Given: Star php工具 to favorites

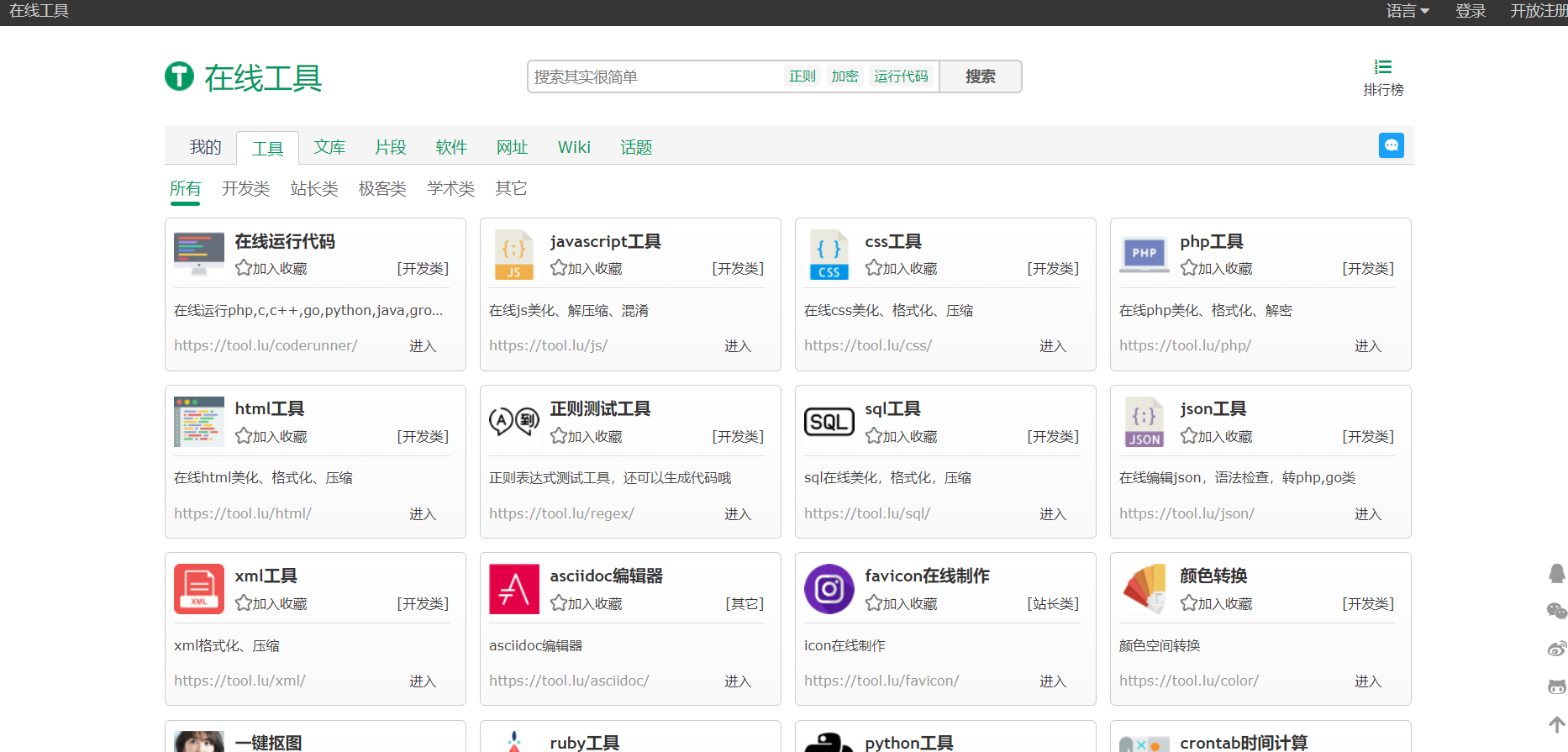Looking at the screenshot, I should tap(1217, 268).
